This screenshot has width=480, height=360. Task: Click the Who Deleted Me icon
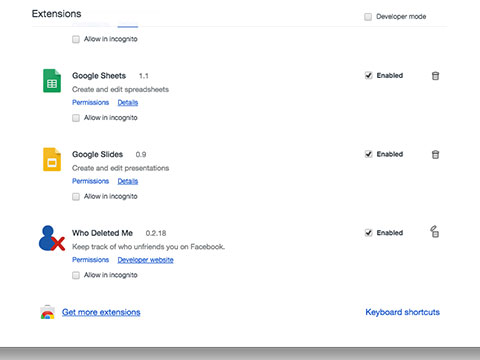pyautogui.click(x=52, y=238)
